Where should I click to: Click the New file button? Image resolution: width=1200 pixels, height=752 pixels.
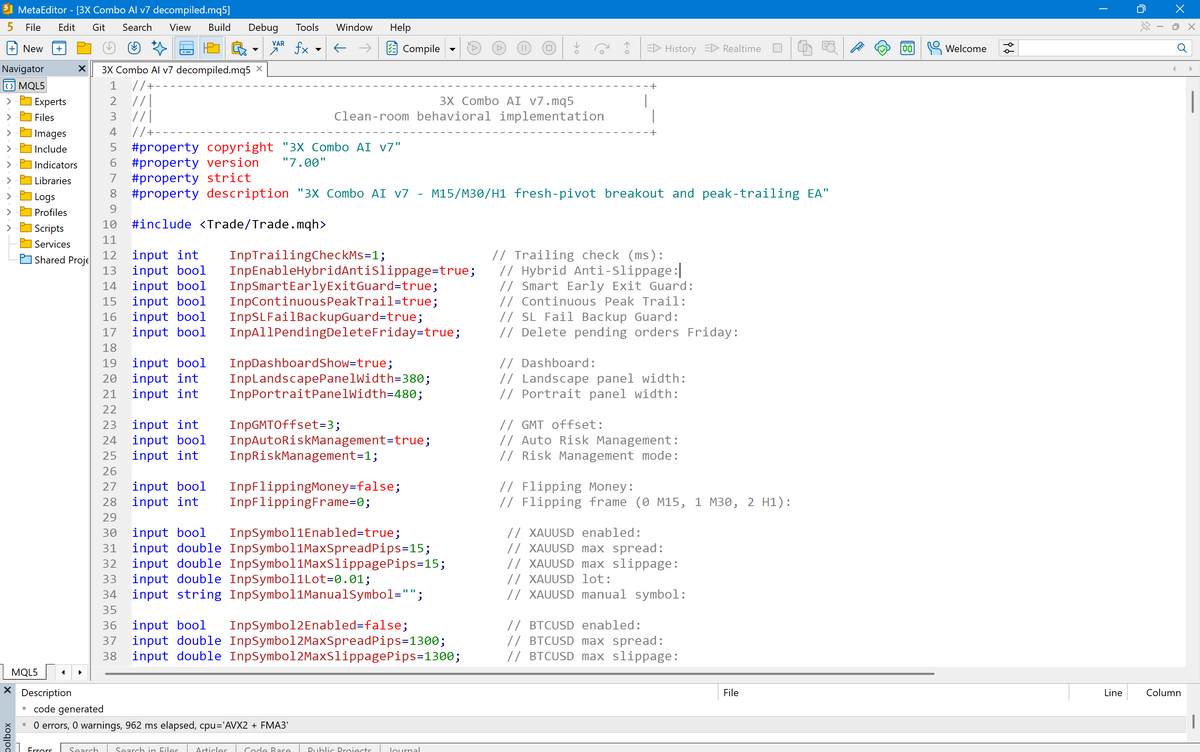[25, 48]
